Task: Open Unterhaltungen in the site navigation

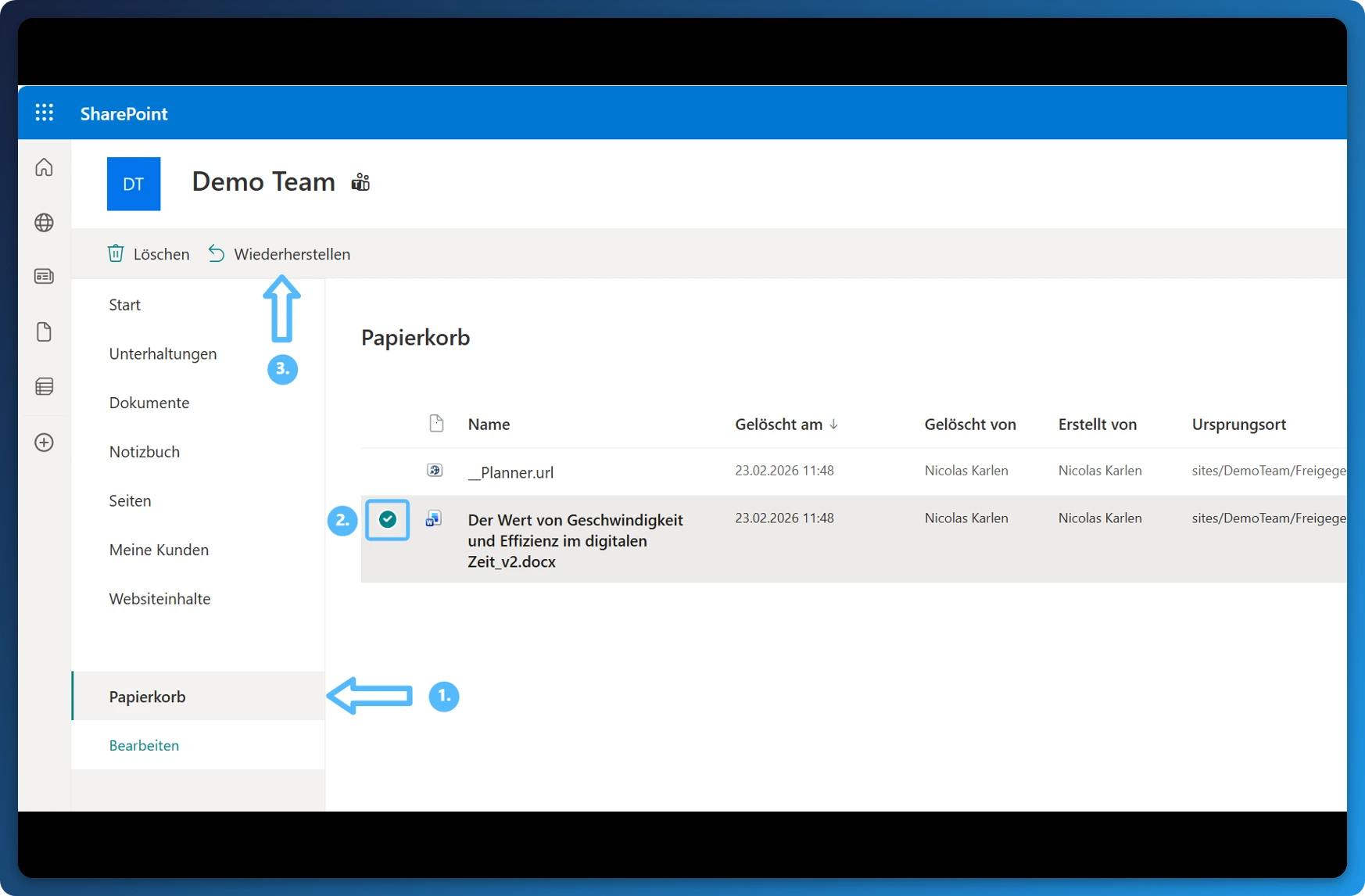Action: (x=163, y=354)
